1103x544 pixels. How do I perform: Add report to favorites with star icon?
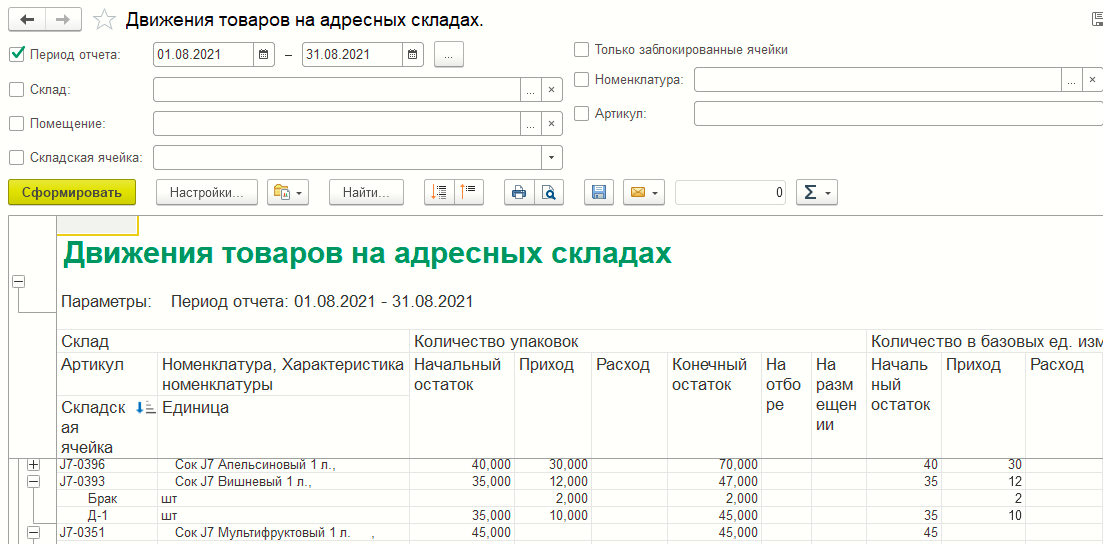pos(103,20)
